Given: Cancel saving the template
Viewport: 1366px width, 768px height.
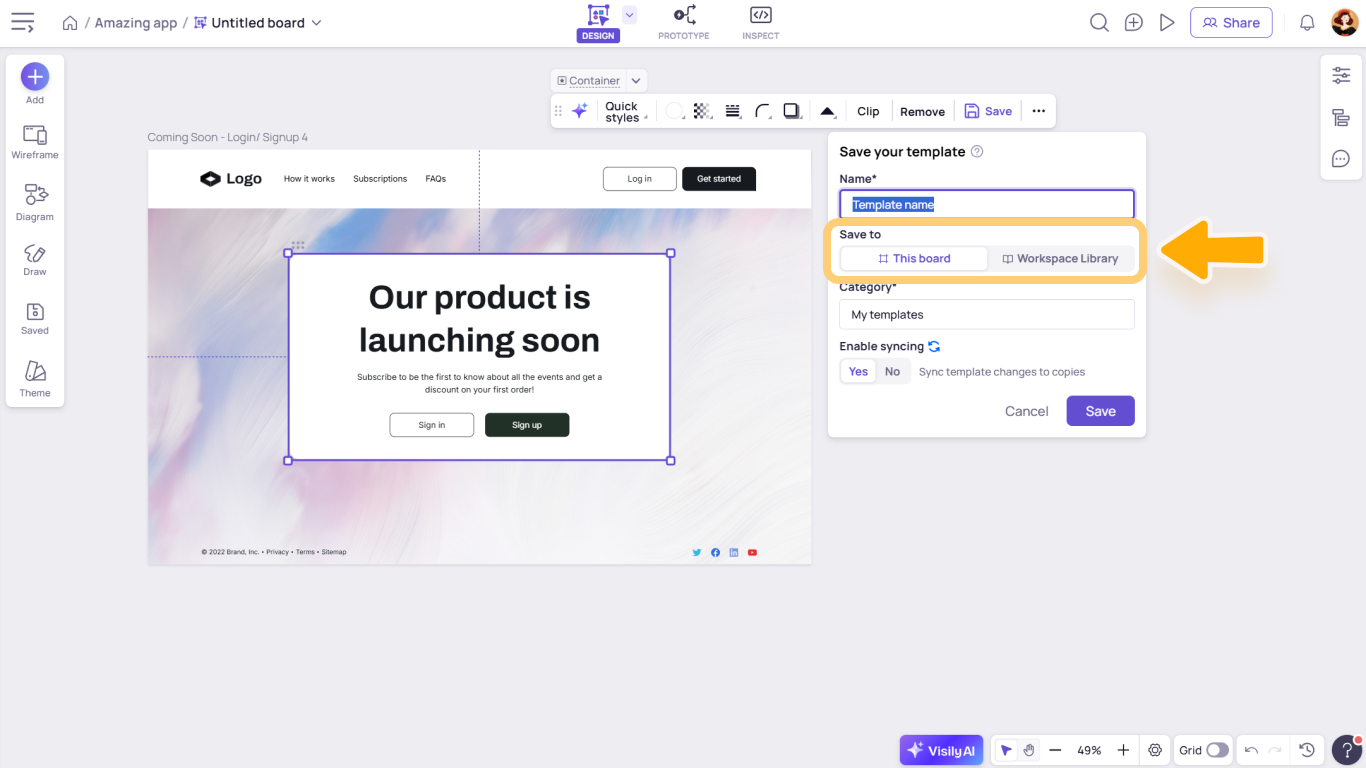Looking at the screenshot, I should [x=1026, y=410].
